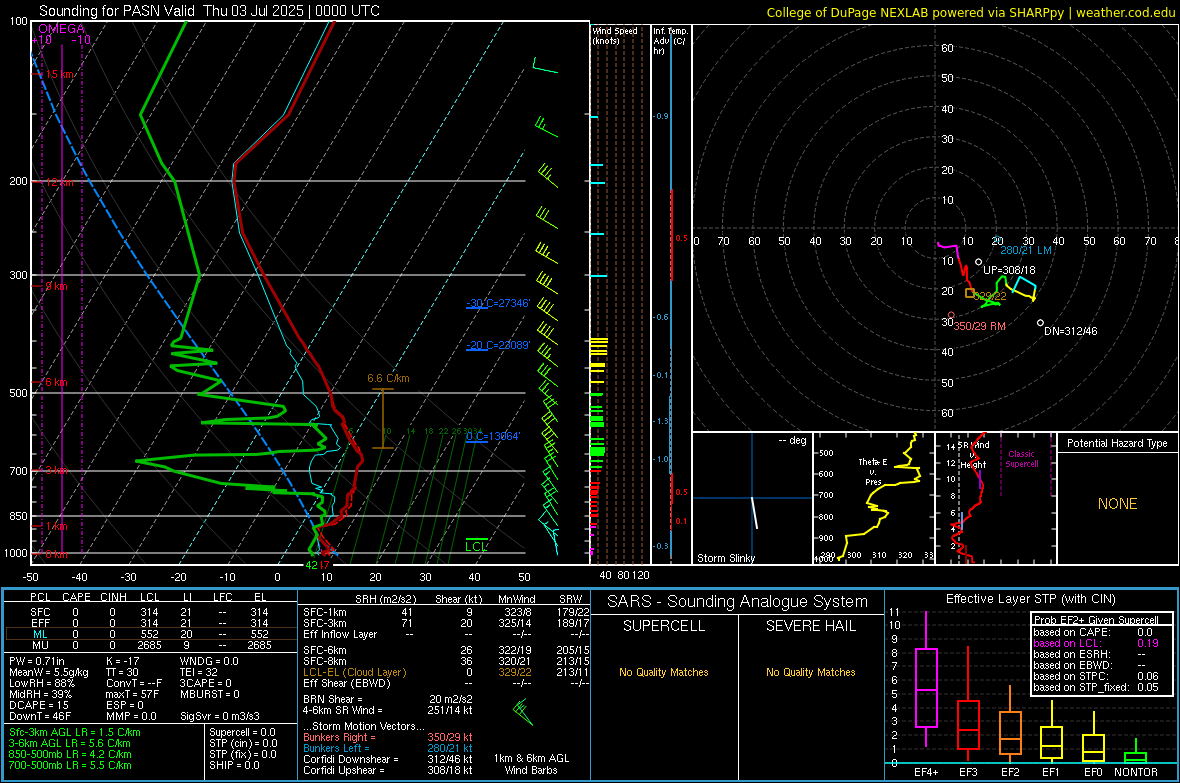
Task: Click the green LCL marker on skew-T
Action: pos(476,546)
